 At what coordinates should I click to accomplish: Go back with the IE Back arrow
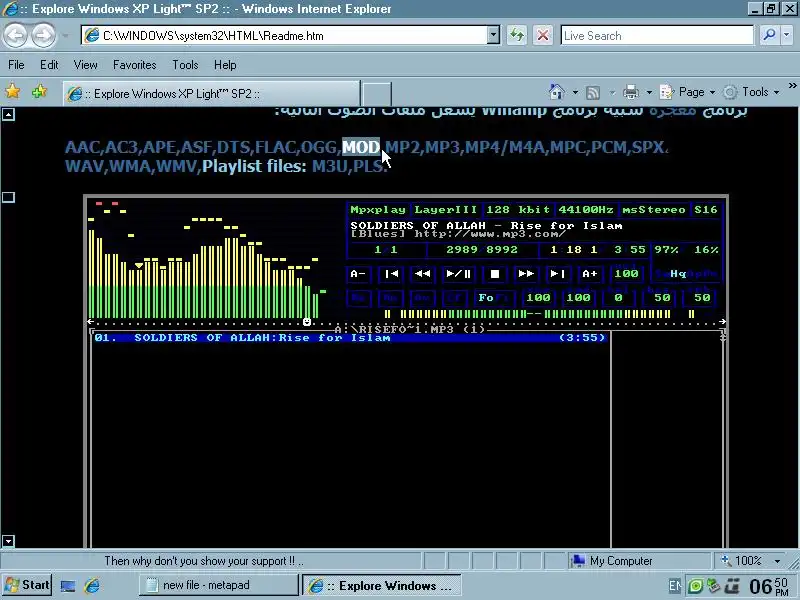point(16,36)
